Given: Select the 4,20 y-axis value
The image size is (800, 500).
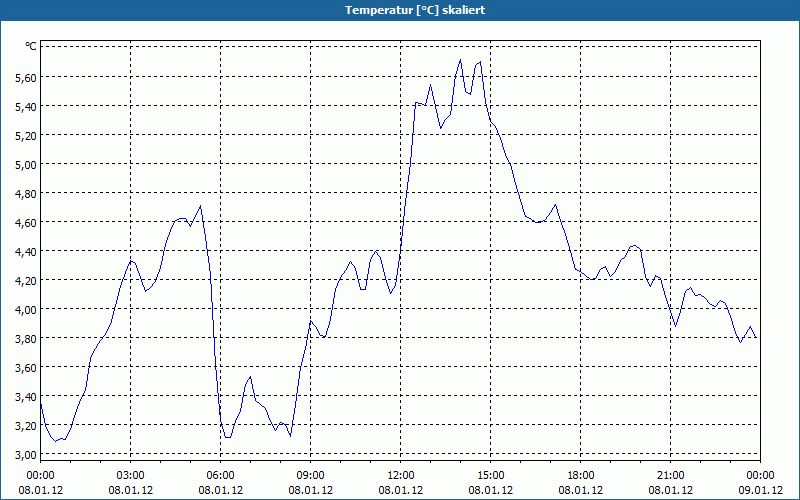Looking at the screenshot, I should pyautogui.click(x=26, y=280).
